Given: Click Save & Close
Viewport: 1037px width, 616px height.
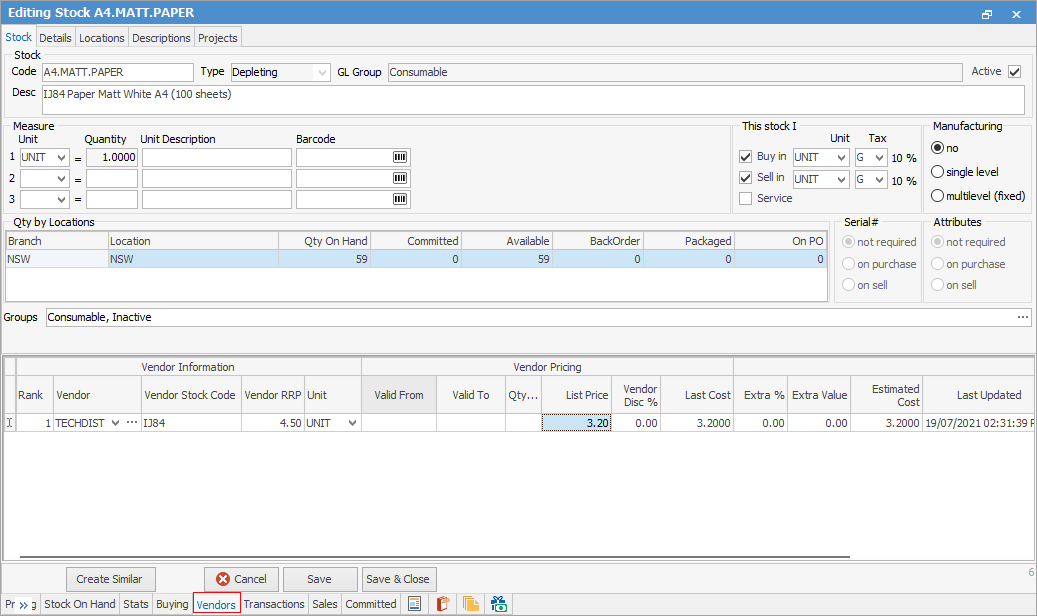Looking at the screenshot, I should pyautogui.click(x=398, y=579).
